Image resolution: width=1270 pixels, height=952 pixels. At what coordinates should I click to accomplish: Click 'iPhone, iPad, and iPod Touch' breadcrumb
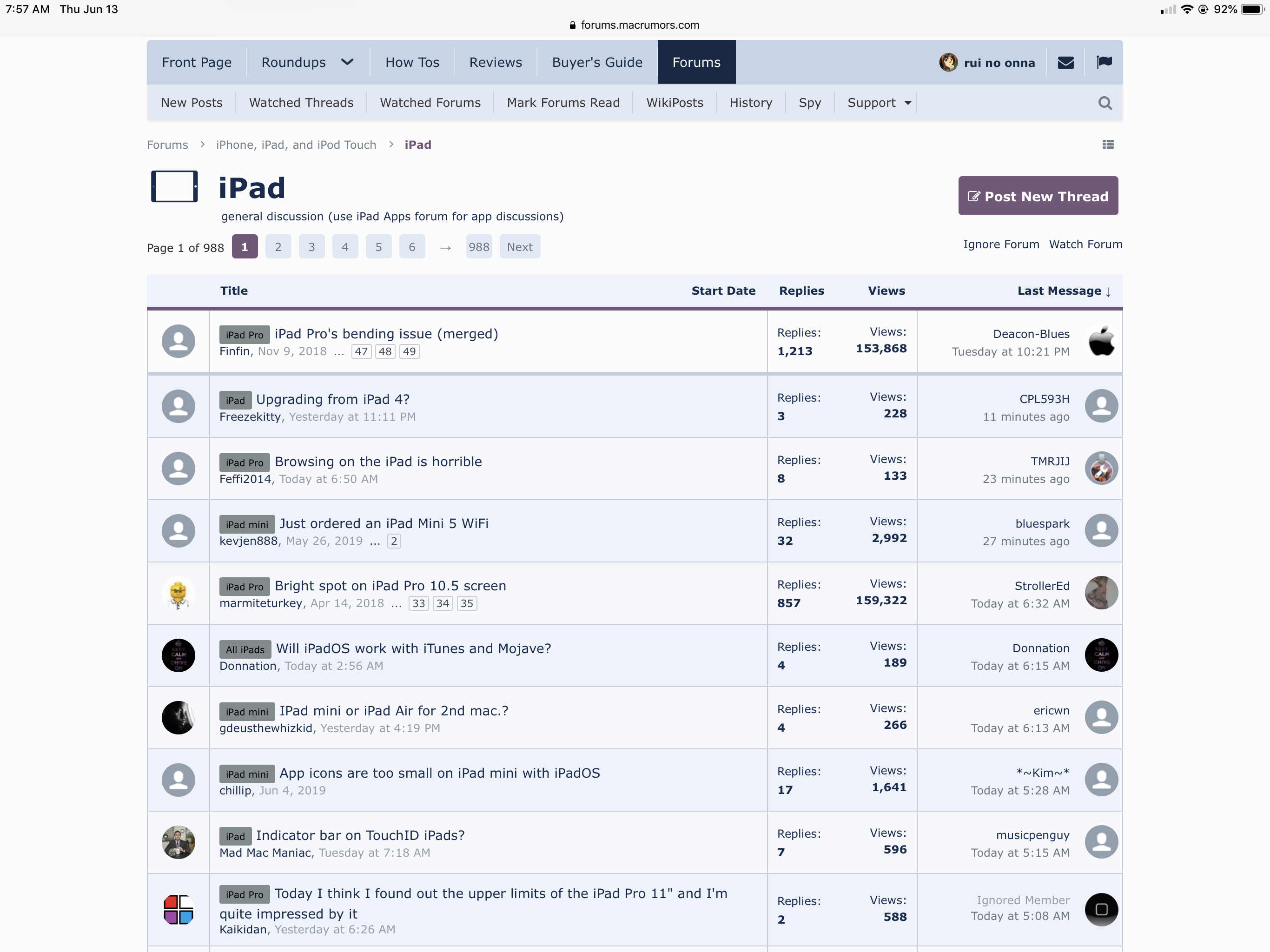(x=296, y=145)
